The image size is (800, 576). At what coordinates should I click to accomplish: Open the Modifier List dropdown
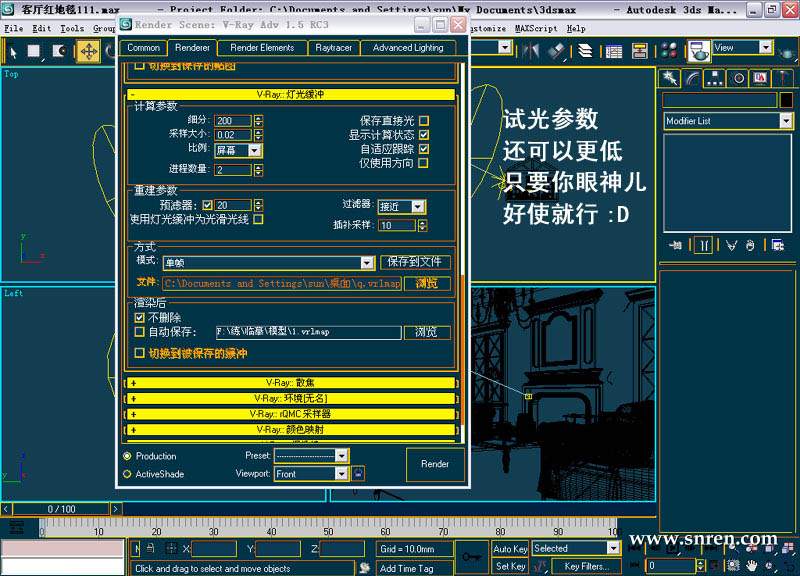pyautogui.click(x=728, y=121)
